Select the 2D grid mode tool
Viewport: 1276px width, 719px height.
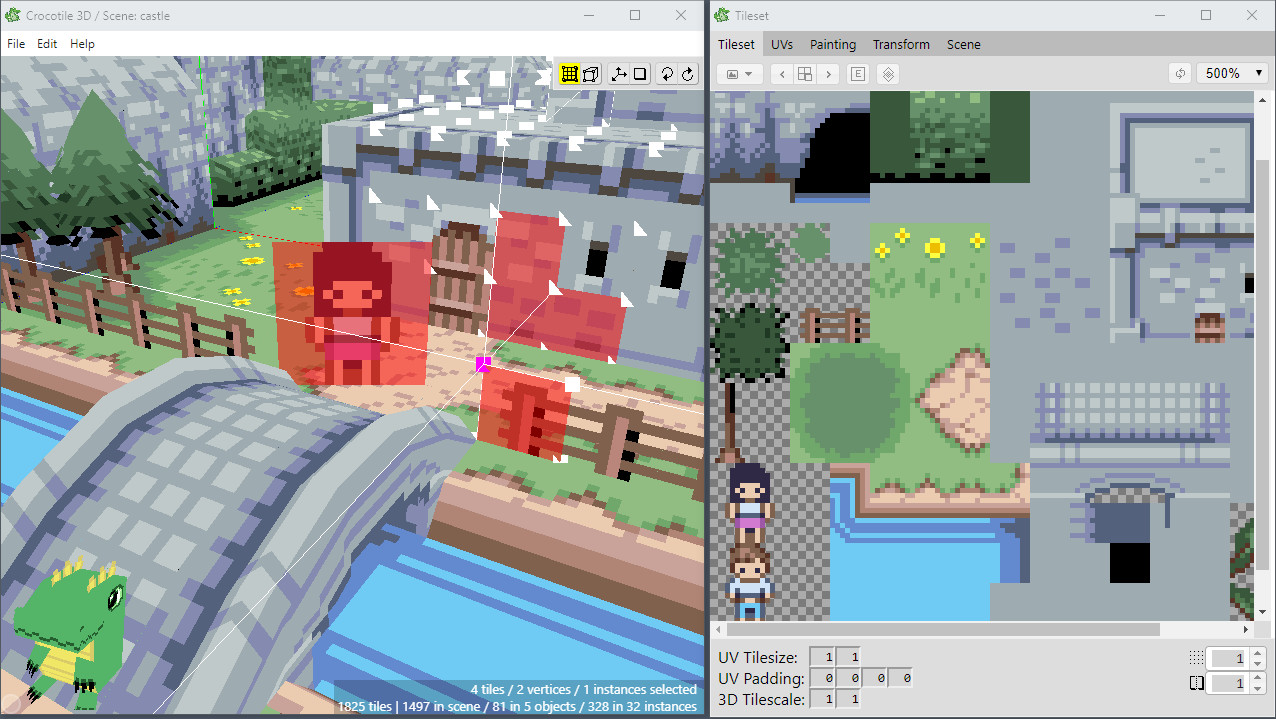pyautogui.click(x=568, y=73)
